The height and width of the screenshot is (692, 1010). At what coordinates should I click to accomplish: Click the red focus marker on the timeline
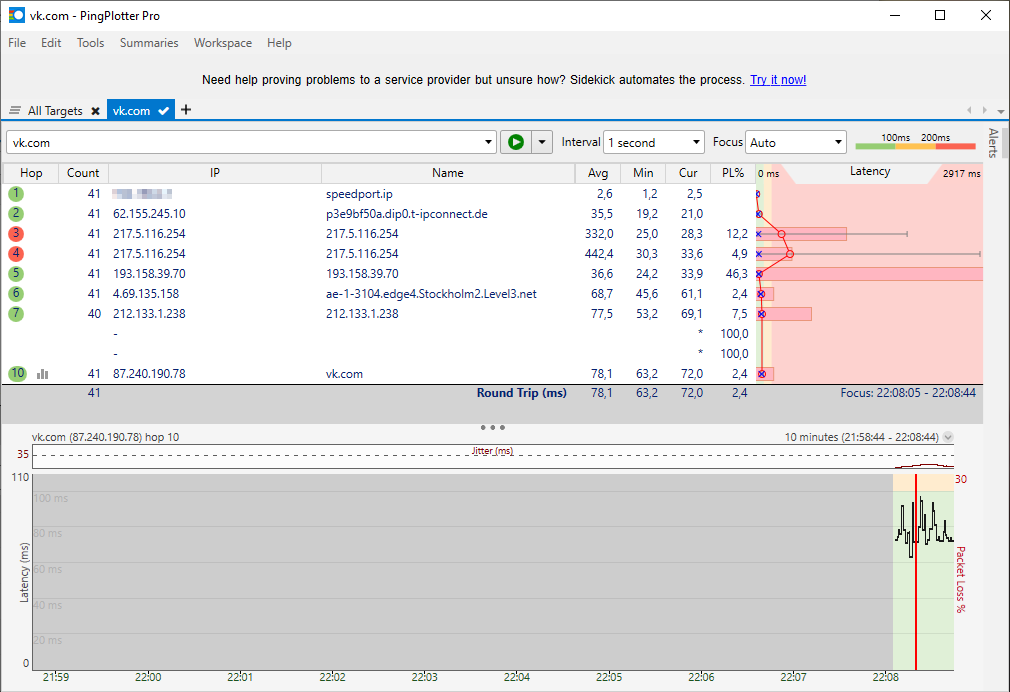point(915,572)
